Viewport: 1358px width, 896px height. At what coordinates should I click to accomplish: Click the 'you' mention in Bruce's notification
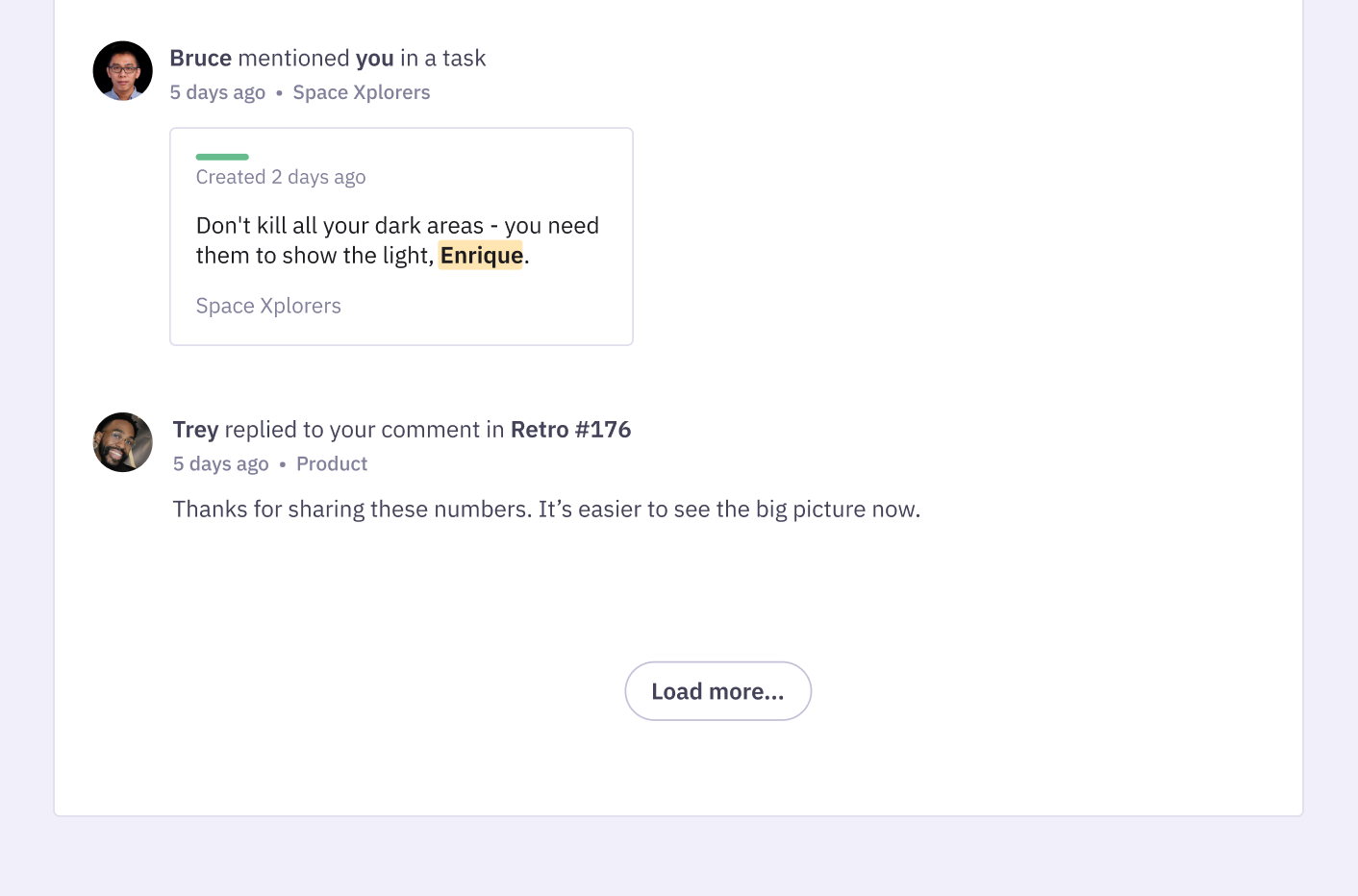pyautogui.click(x=375, y=58)
